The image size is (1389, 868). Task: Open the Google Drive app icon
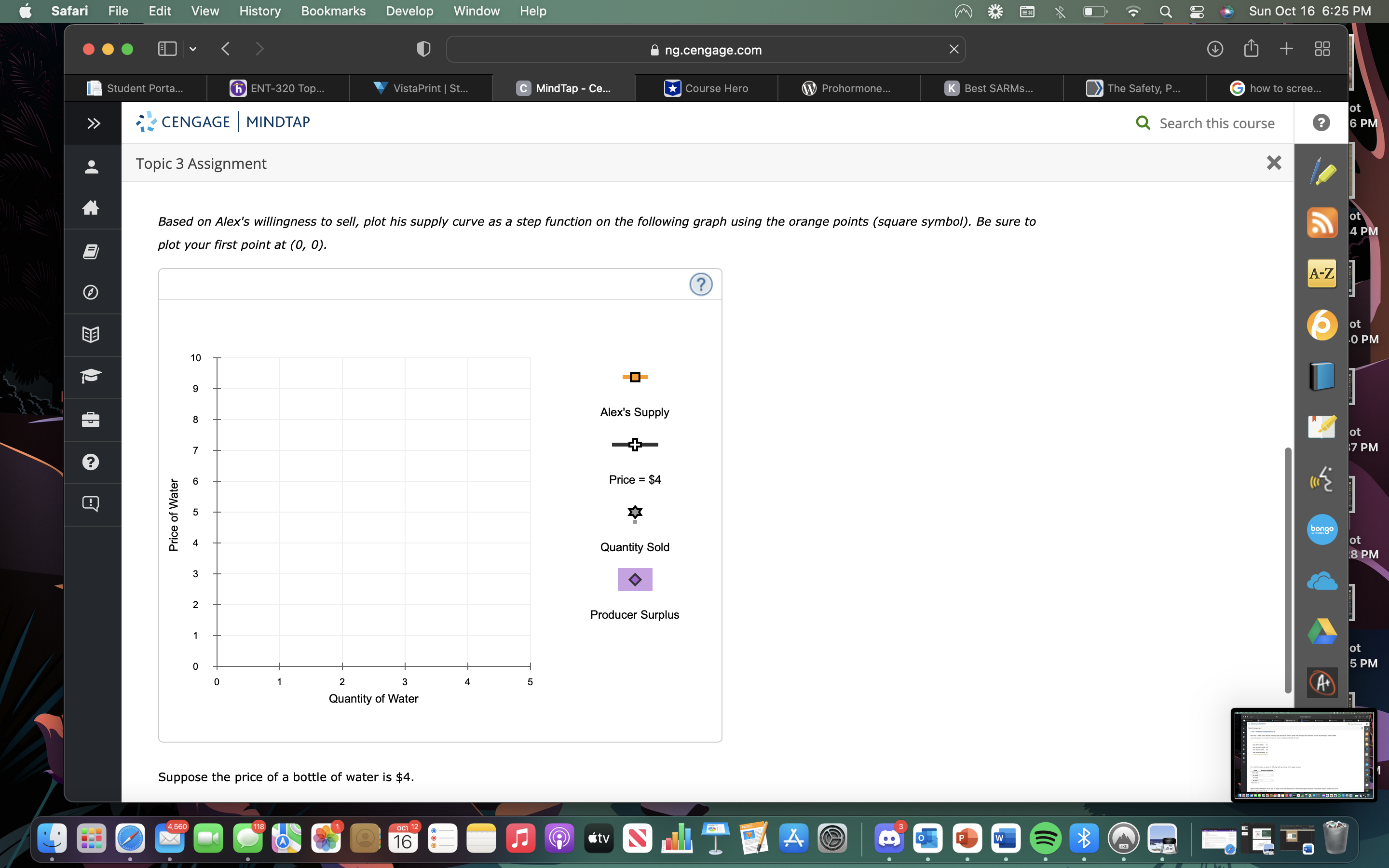1322,632
